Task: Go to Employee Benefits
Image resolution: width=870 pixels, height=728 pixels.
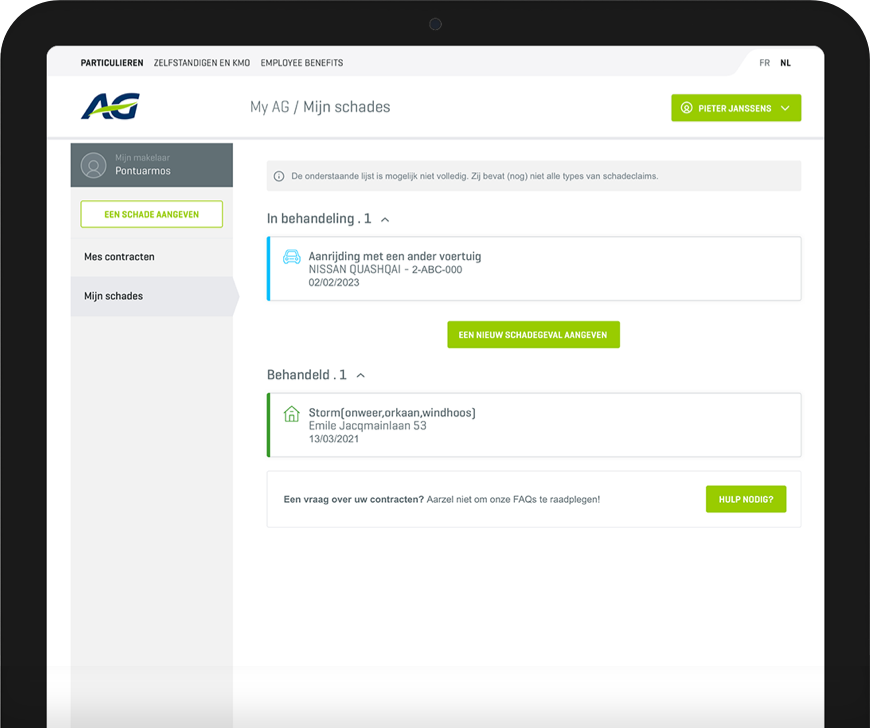Action: click(x=301, y=63)
